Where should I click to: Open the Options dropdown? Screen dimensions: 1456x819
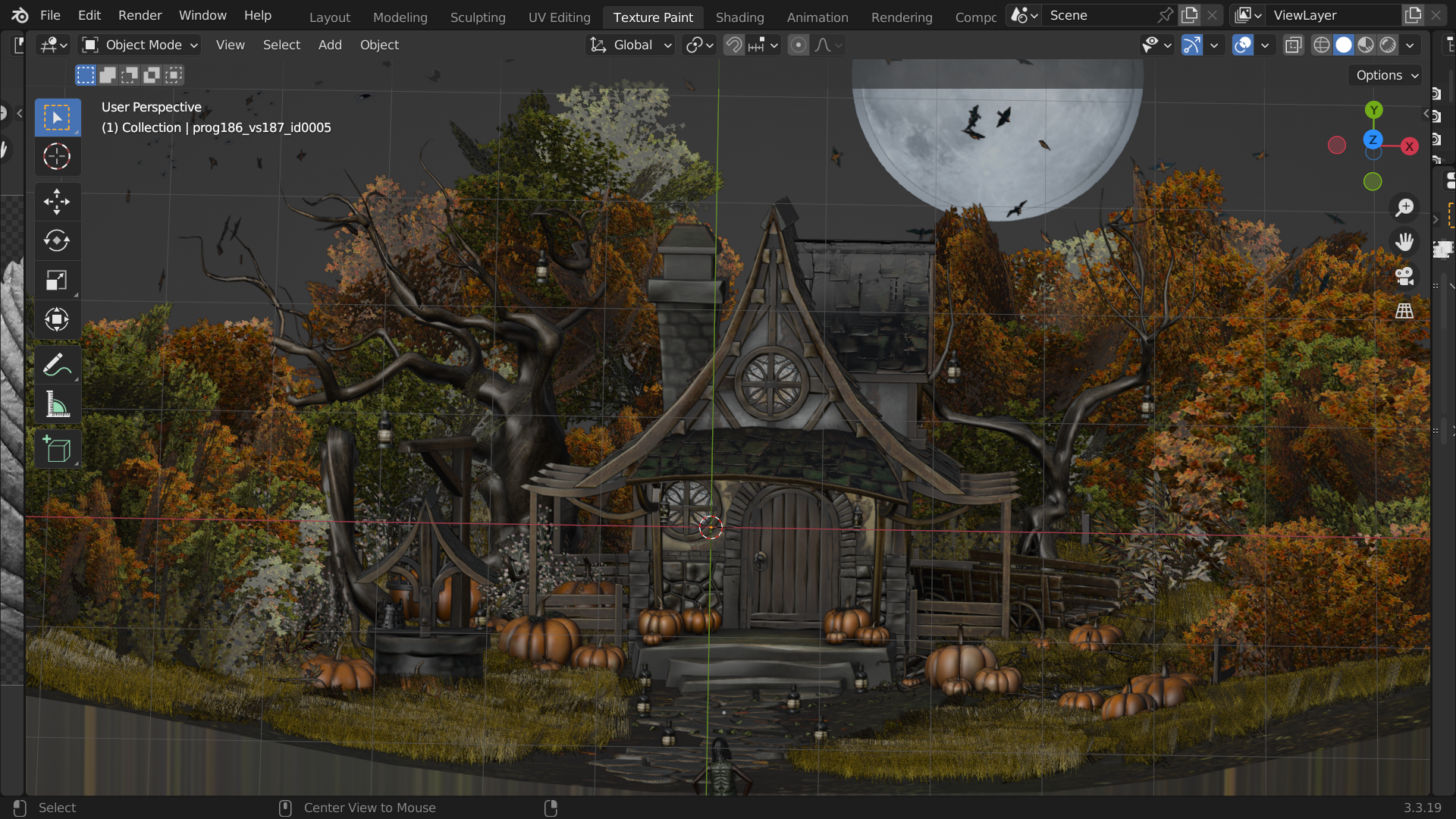click(1385, 75)
